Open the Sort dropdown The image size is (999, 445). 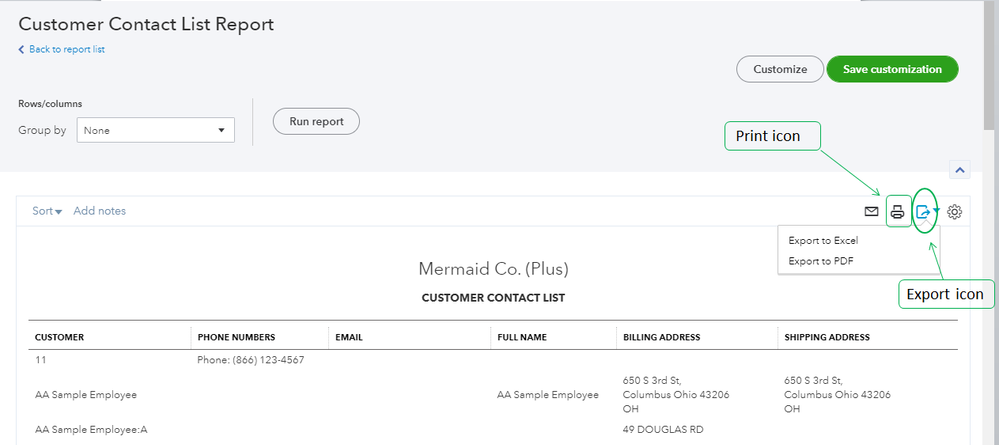(47, 211)
